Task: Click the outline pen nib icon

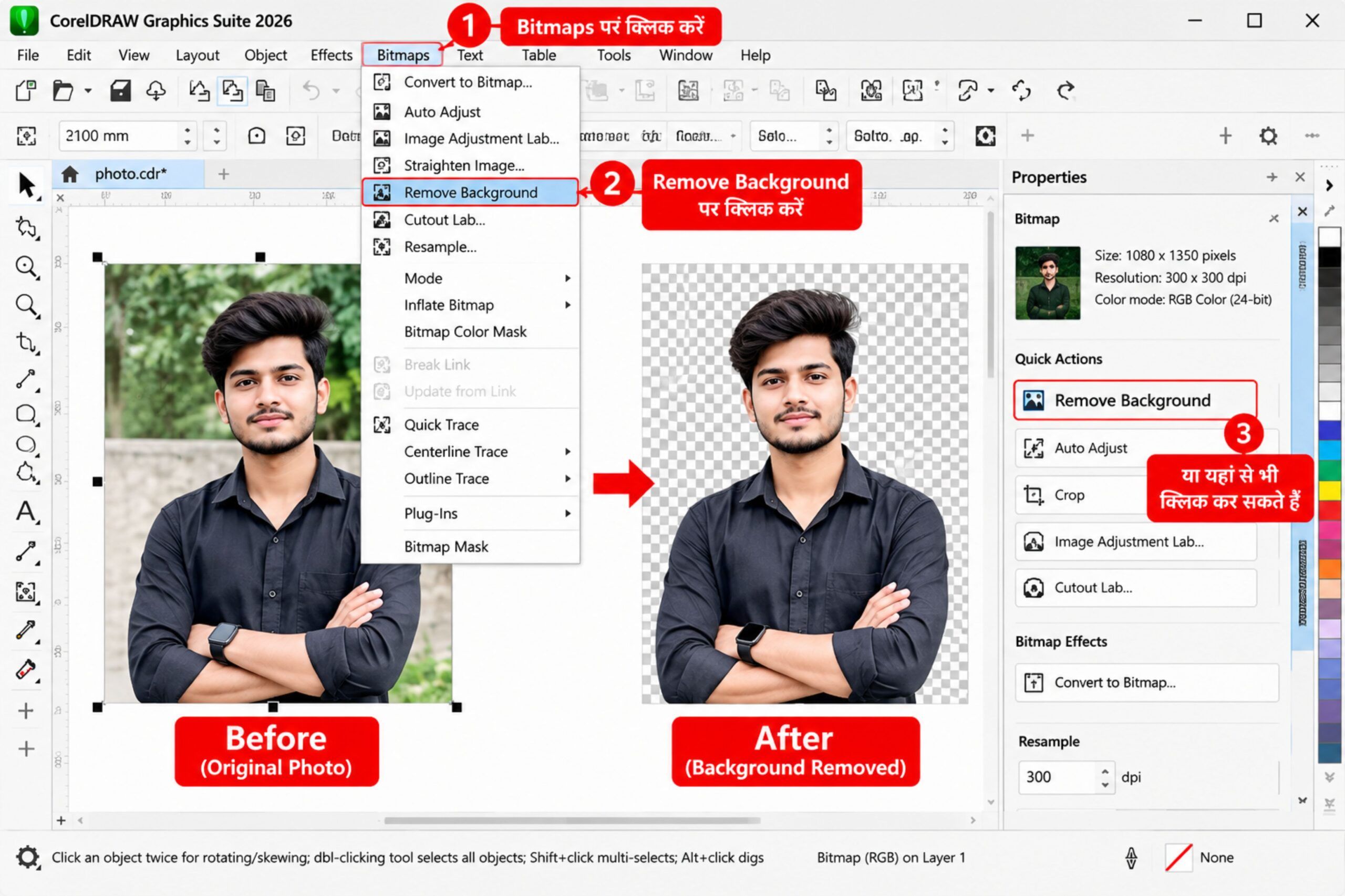Action: pyautogui.click(x=1131, y=857)
